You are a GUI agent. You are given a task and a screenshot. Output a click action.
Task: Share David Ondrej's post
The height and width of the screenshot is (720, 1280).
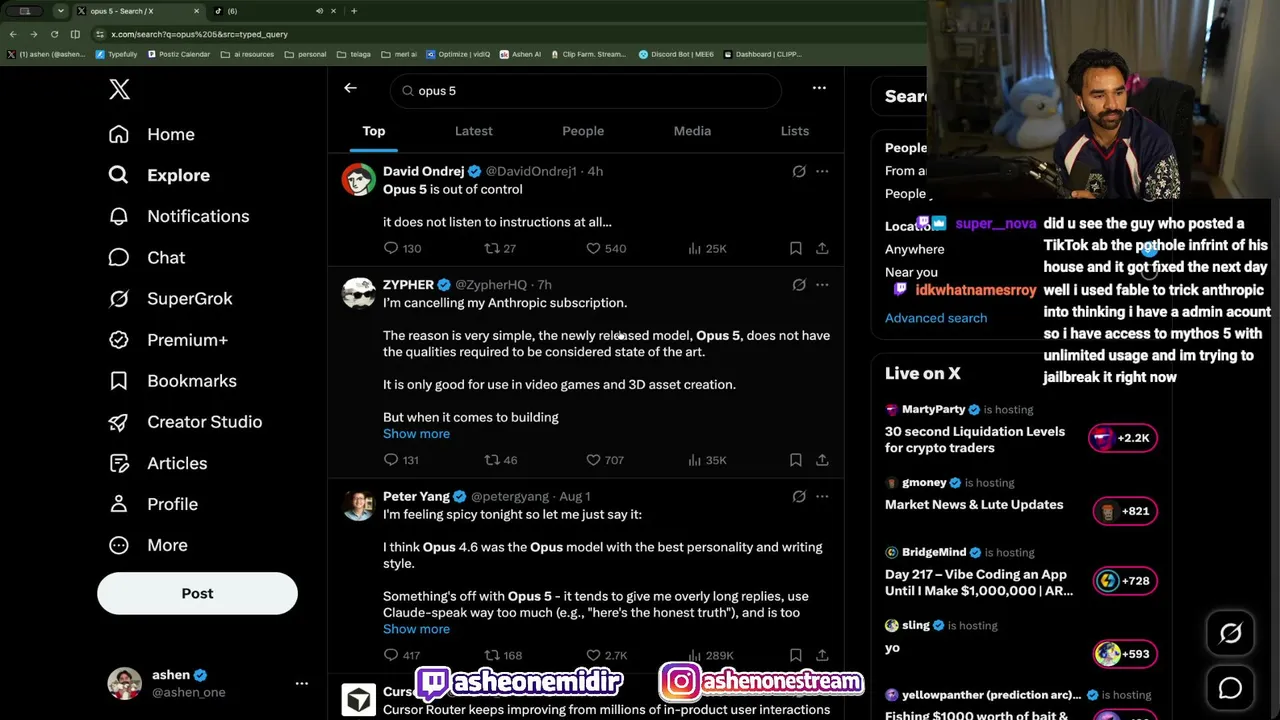tap(822, 248)
